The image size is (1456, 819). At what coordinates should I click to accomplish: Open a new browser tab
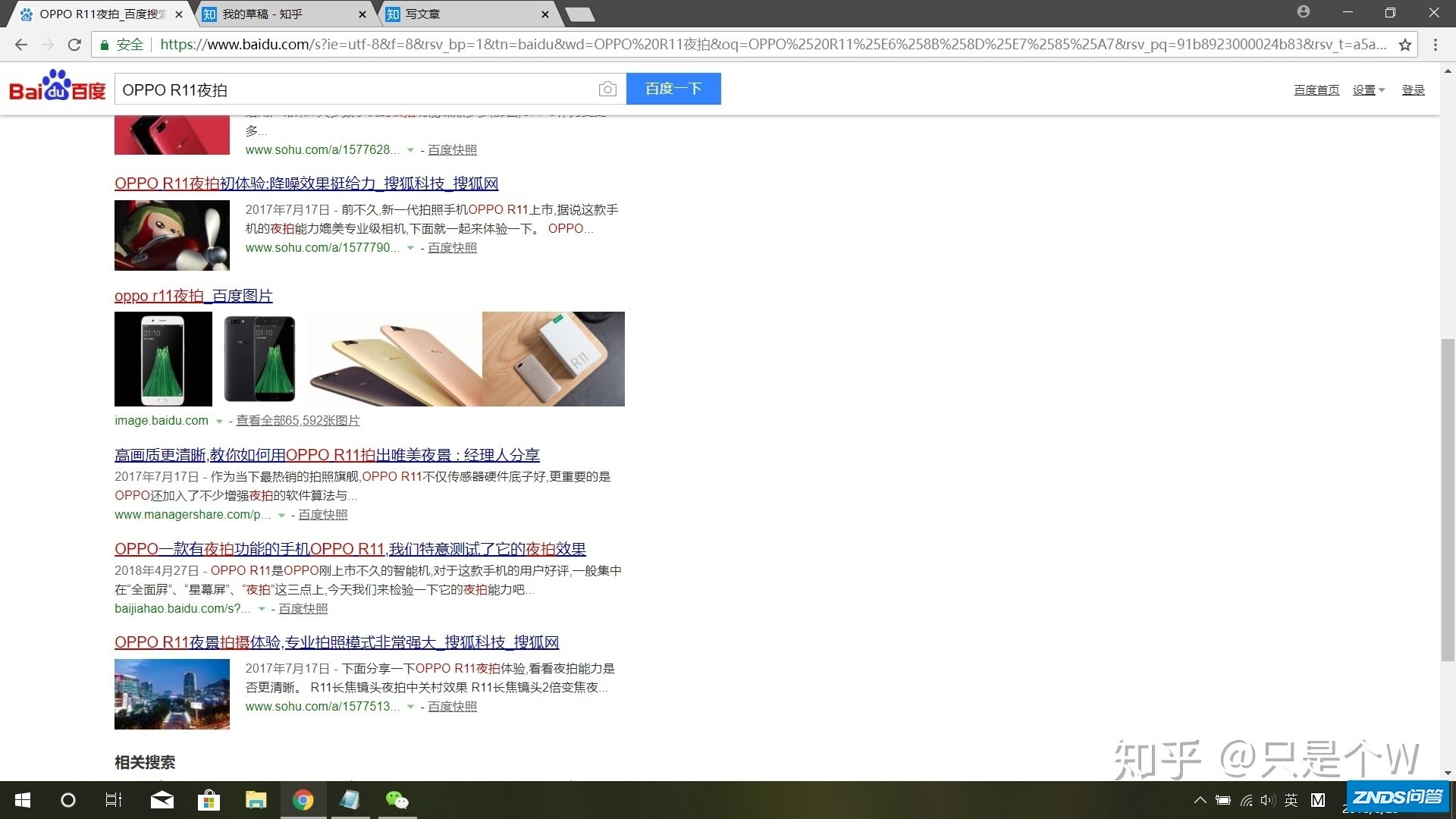pyautogui.click(x=580, y=14)
